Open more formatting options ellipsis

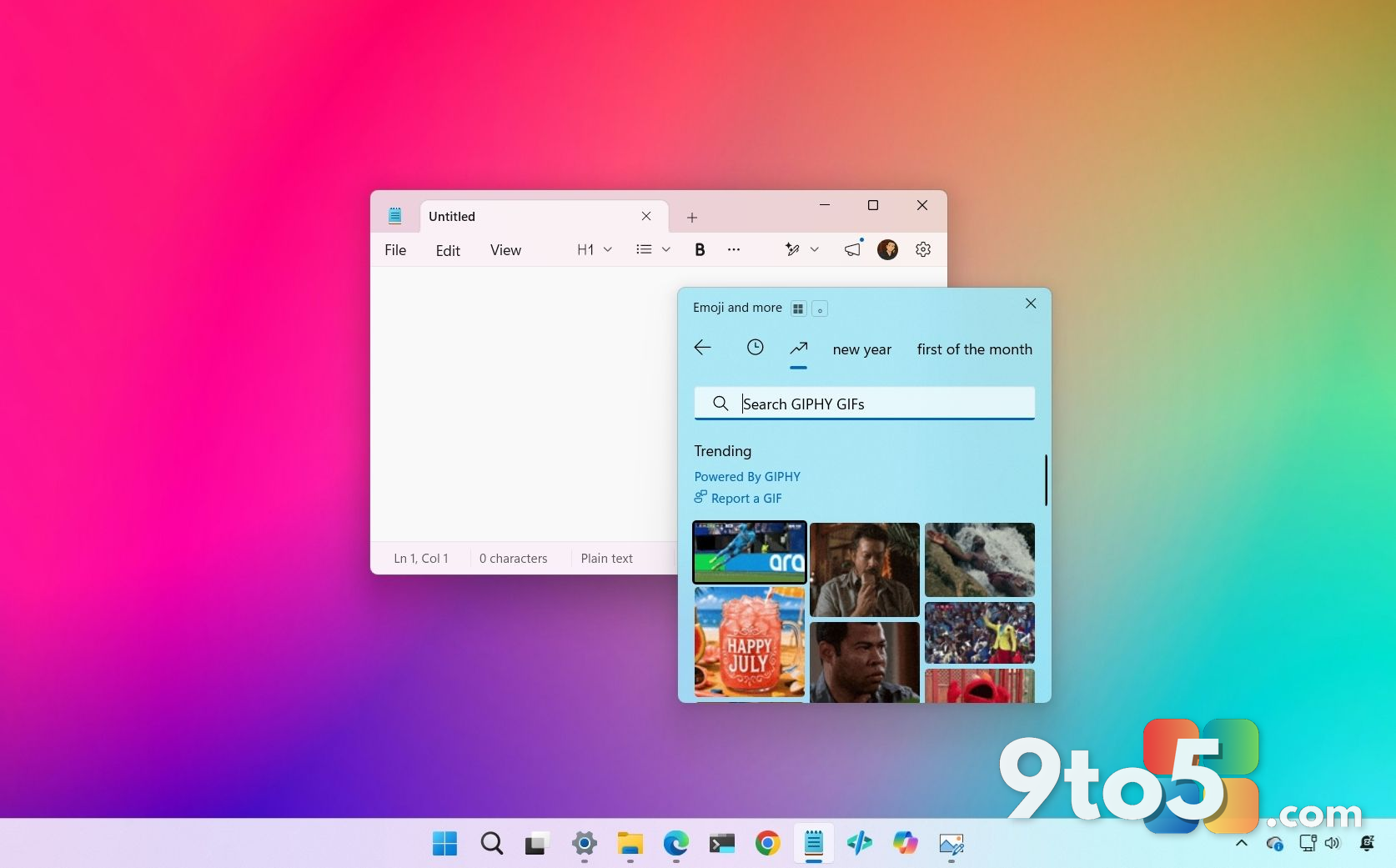734,249
